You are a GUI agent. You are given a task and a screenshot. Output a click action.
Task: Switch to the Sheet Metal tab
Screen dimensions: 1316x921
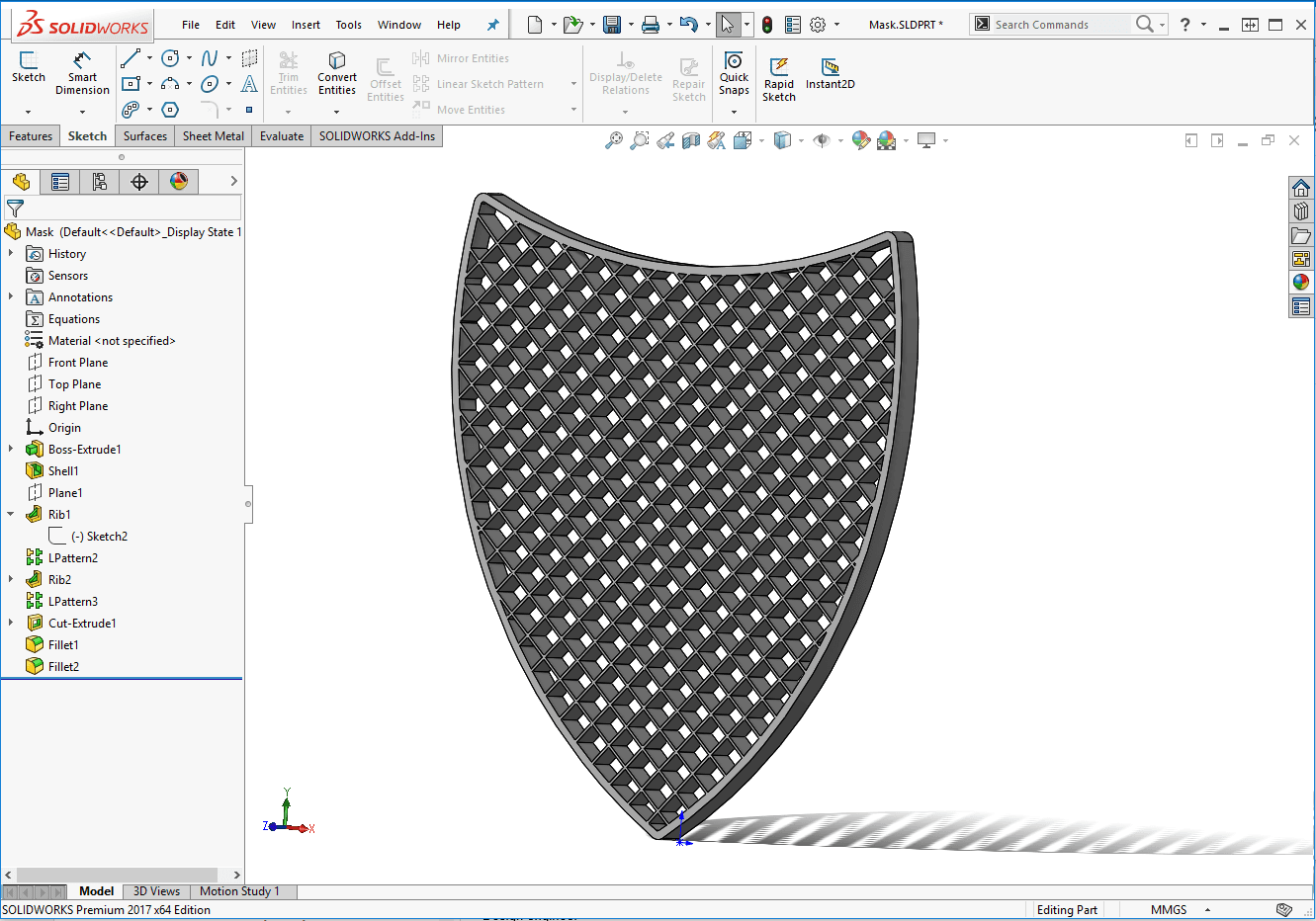tap(214, 136)
